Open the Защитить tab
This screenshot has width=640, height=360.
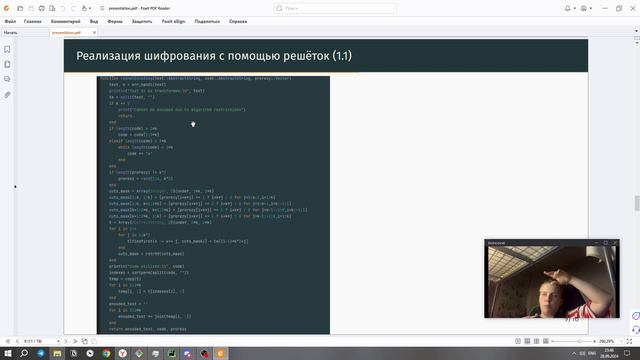coord(142,21)
